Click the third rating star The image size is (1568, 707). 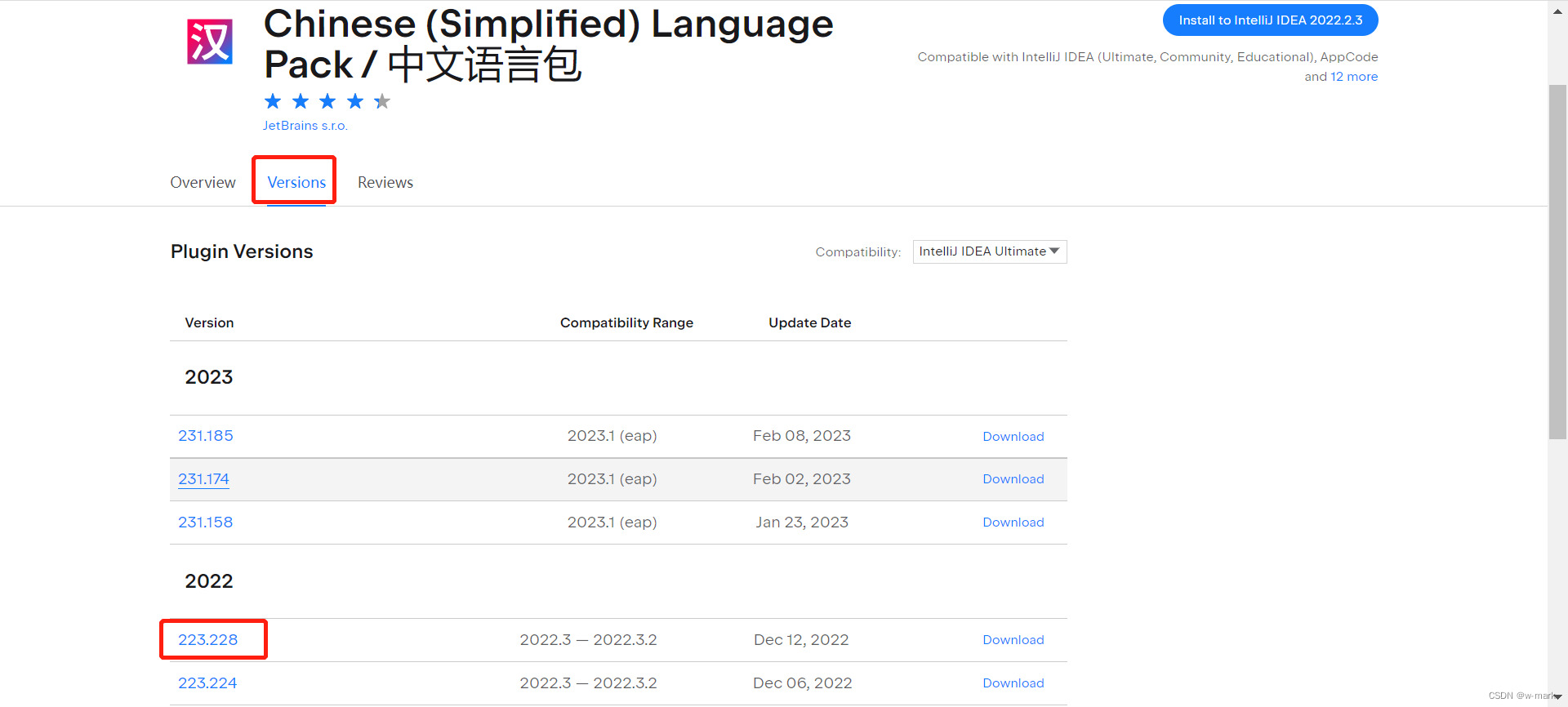(x=327, y=101)
